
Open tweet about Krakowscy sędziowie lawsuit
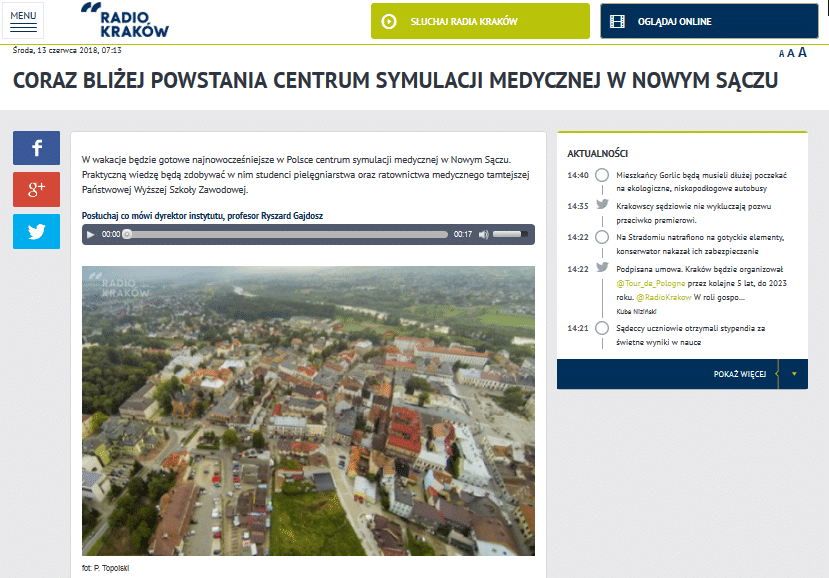[694, 213]
